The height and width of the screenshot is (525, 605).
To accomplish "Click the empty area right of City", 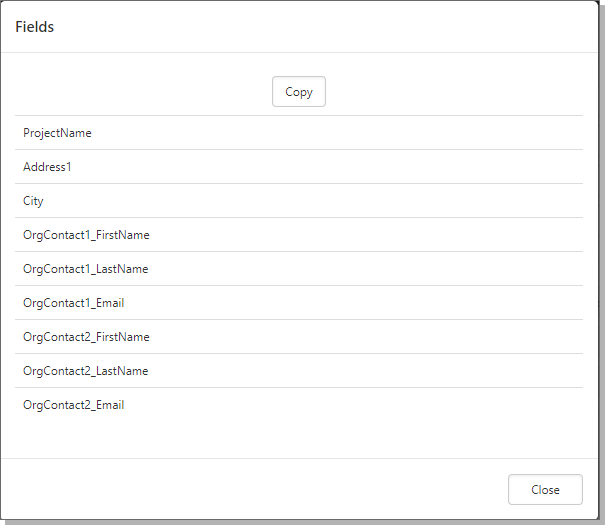I will tap(350, 201).
